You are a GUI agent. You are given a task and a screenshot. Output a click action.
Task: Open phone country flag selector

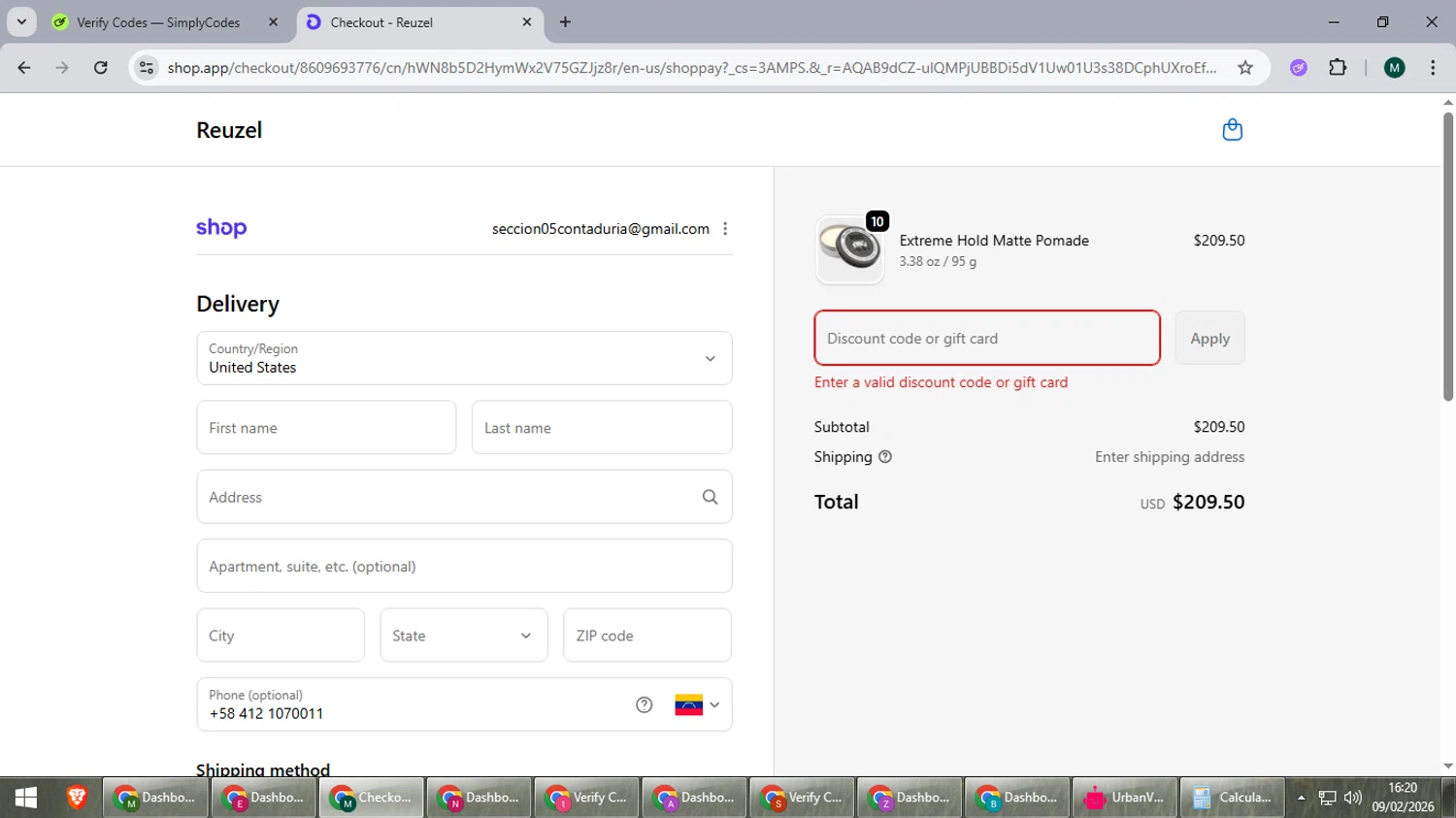697,704
